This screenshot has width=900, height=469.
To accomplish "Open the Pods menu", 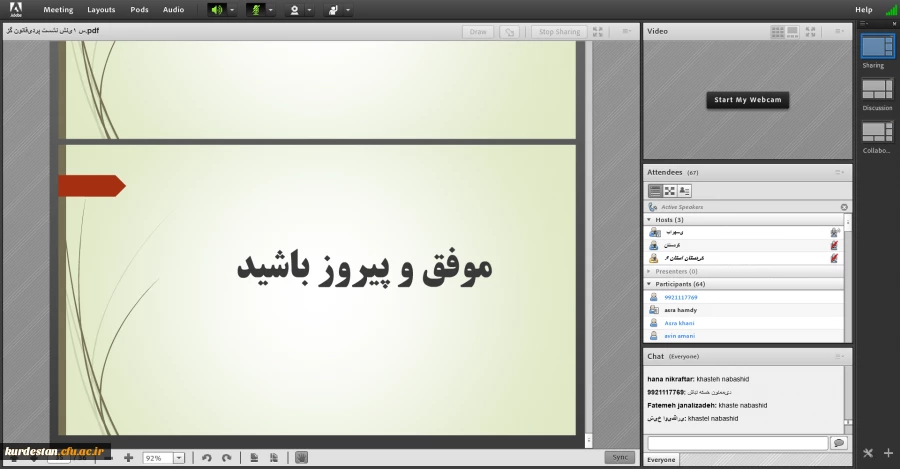I will pos(139,10).
